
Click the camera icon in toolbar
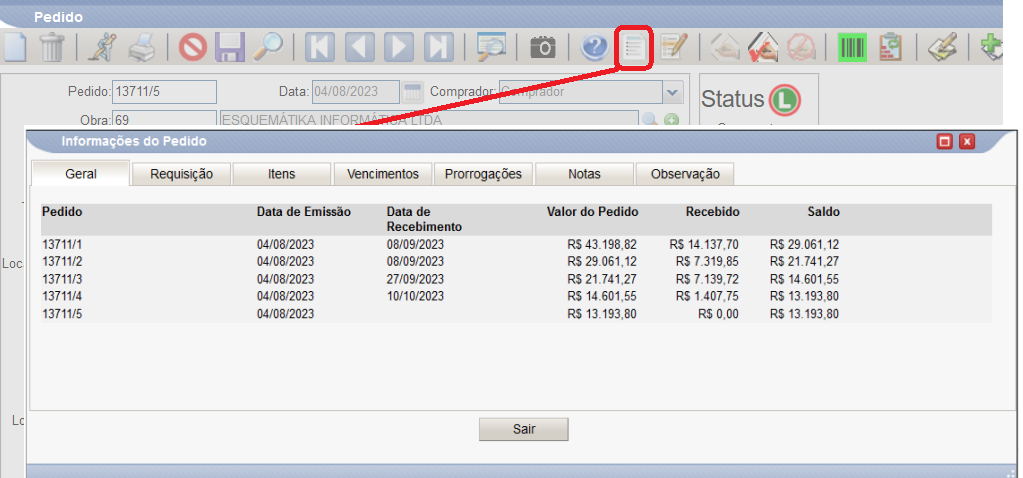[x=542, y=48]
